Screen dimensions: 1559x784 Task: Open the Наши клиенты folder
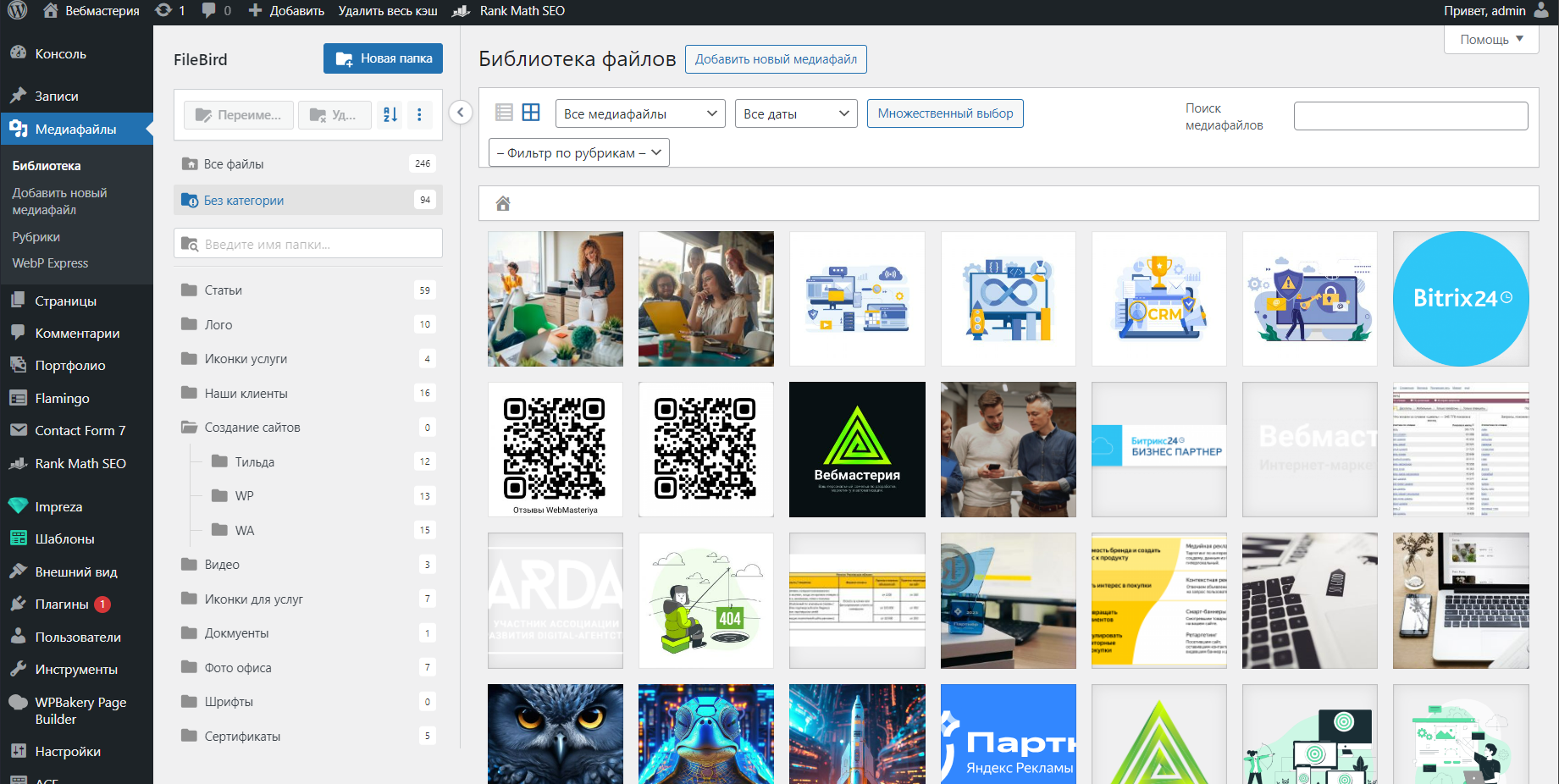coord(308,393)
